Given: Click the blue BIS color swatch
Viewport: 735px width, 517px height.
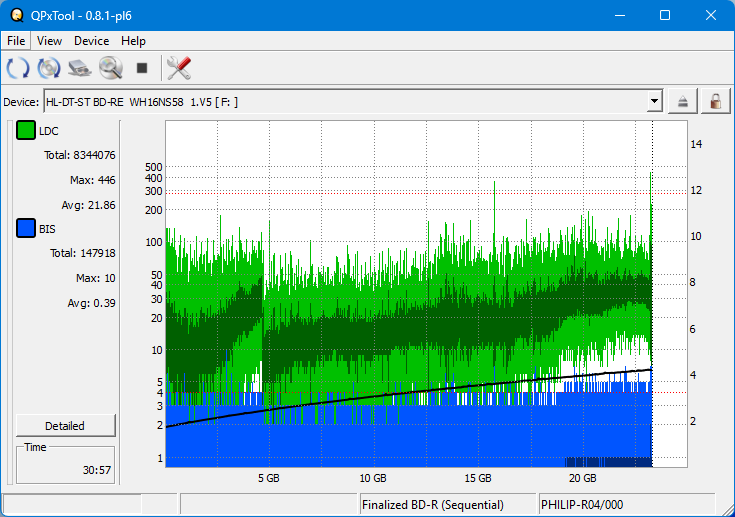Looking at the screenshot, I should point(26,229).
